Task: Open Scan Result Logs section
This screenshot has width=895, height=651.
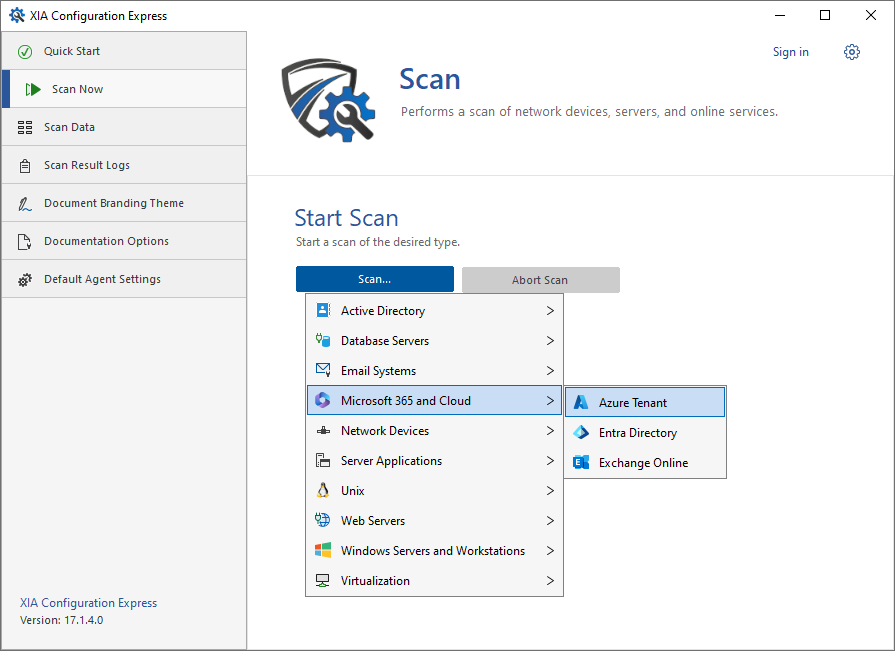Action: pyautogui.click(x=124, y=165)
